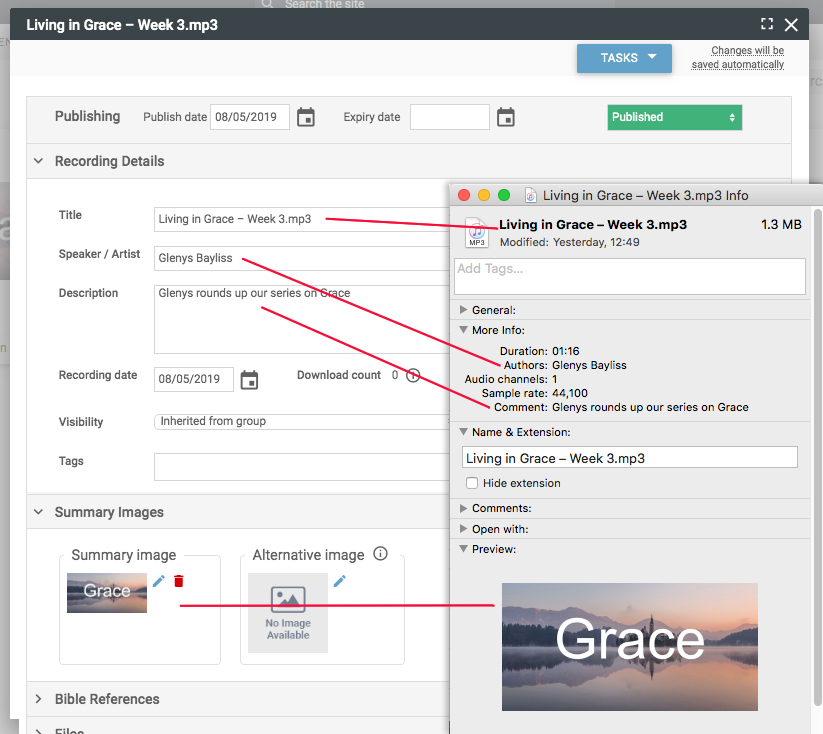Screen dimensions: 823x734
Task: Collapse the Summary Images section
Action: point(38,511)
